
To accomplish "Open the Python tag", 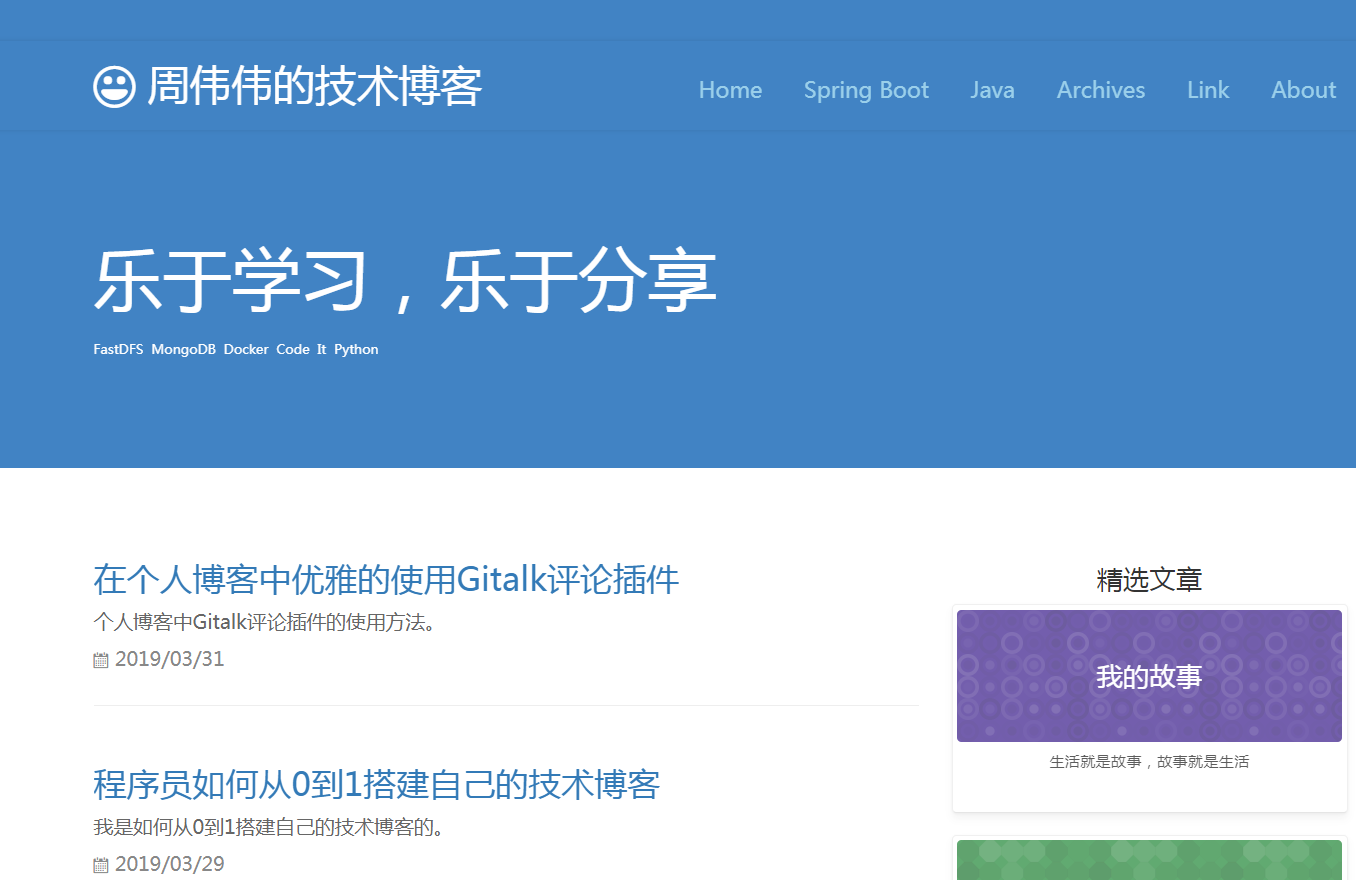I will [356, 349].
